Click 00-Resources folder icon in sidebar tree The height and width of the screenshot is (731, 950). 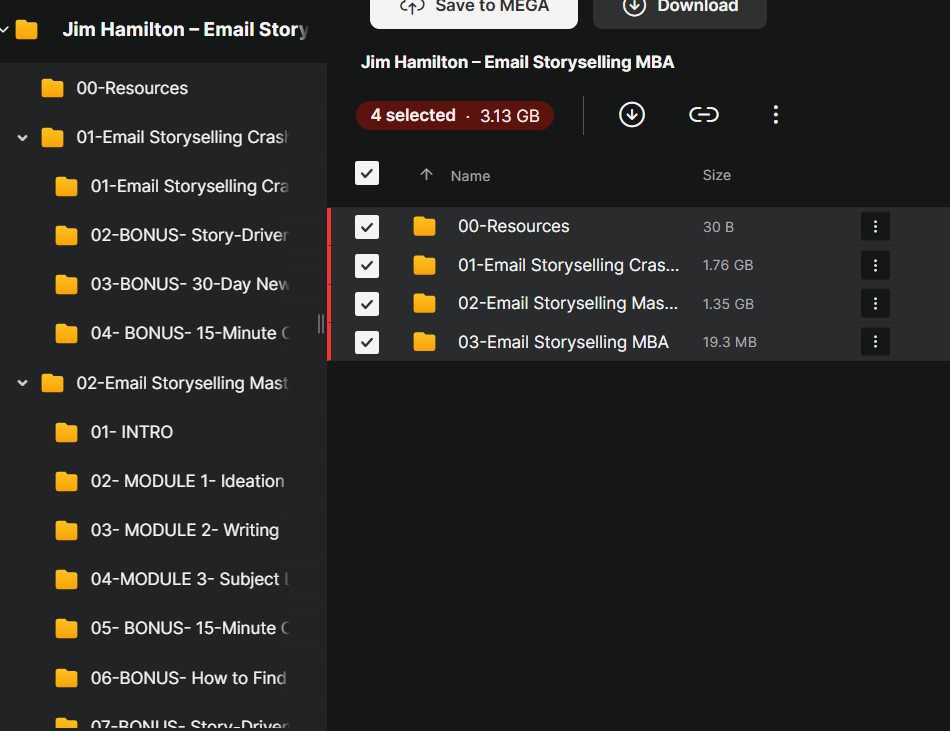[x=52, y=88]
